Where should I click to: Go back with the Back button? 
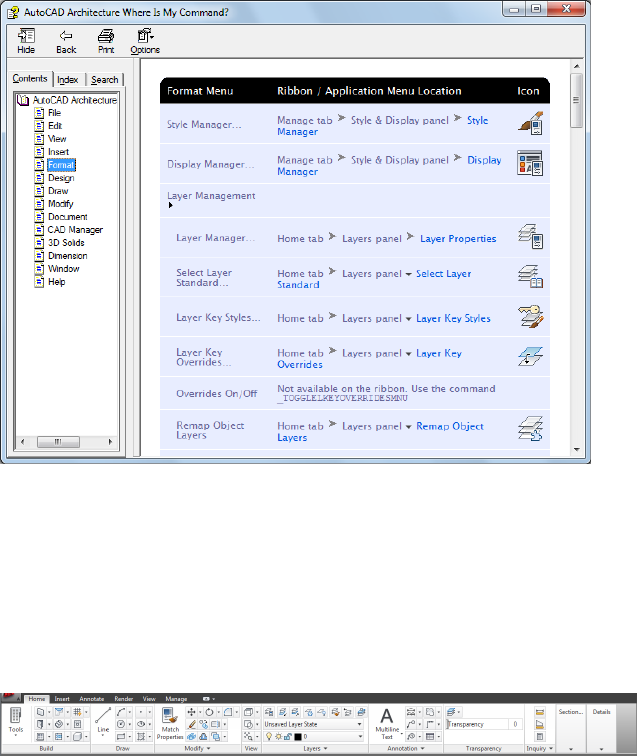66,41
